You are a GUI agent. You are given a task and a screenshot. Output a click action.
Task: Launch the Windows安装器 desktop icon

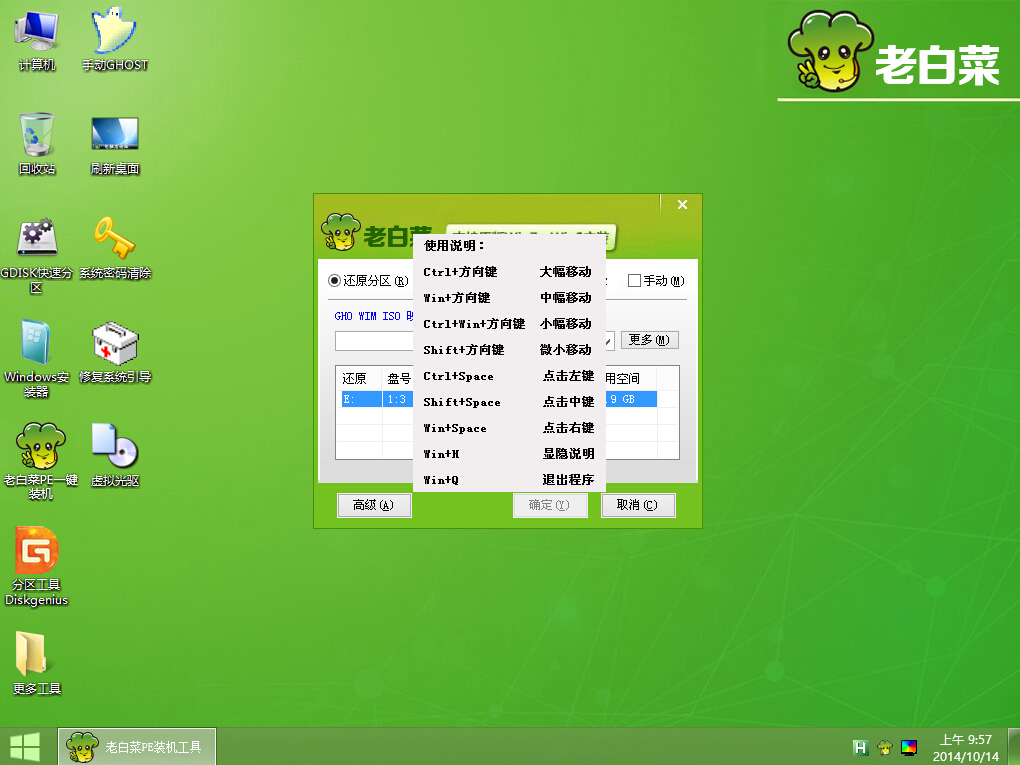click(x=37, y=344)
